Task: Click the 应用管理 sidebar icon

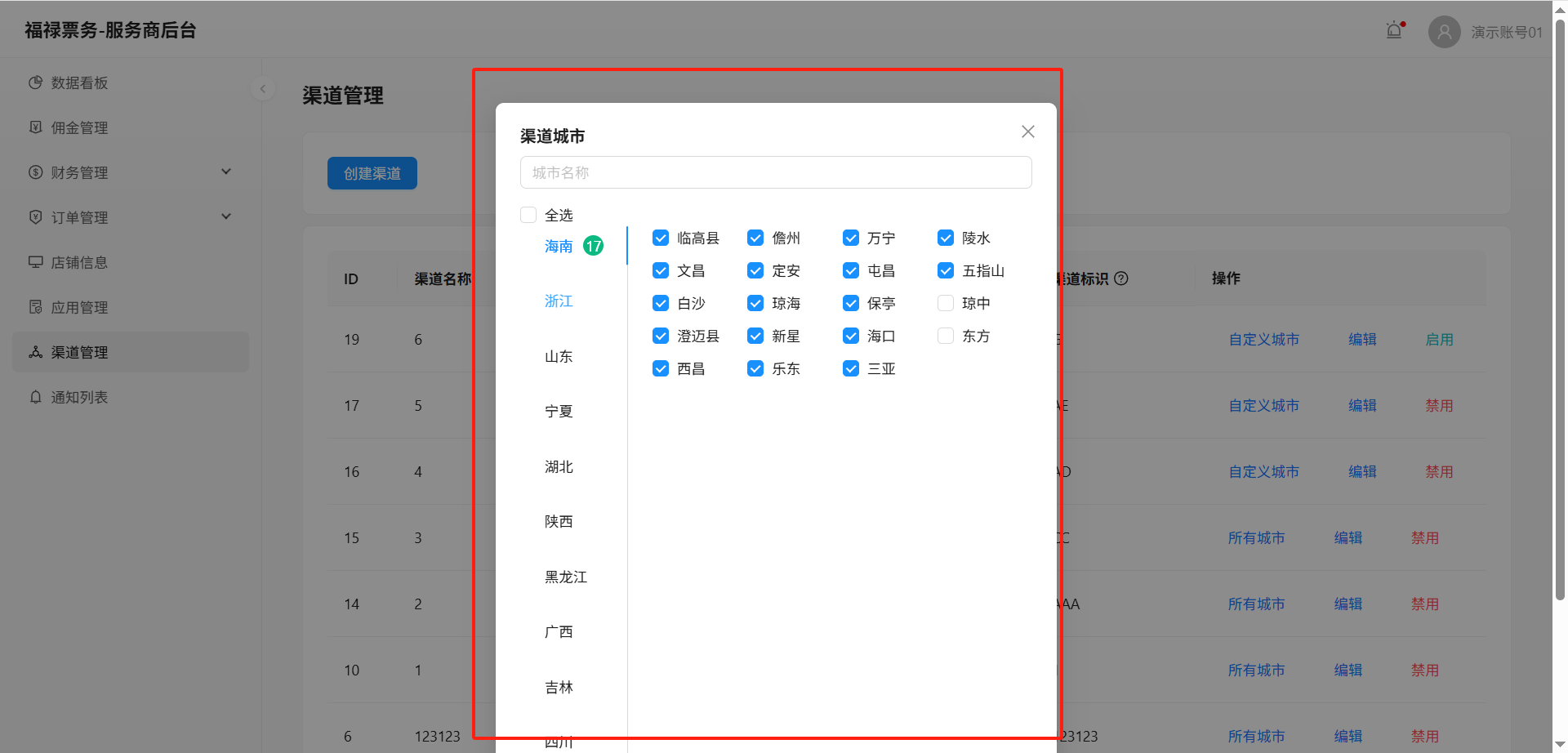Action: tap(35, 307)
